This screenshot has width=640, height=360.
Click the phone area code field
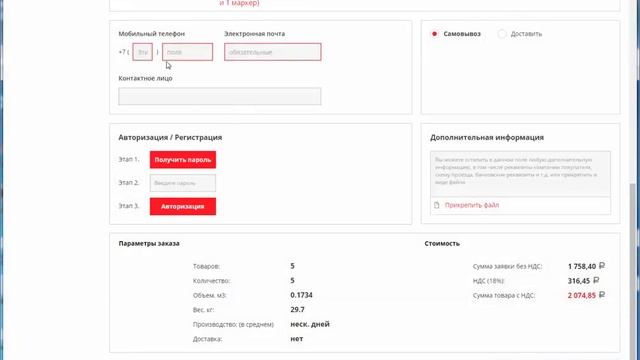point(142,52)
